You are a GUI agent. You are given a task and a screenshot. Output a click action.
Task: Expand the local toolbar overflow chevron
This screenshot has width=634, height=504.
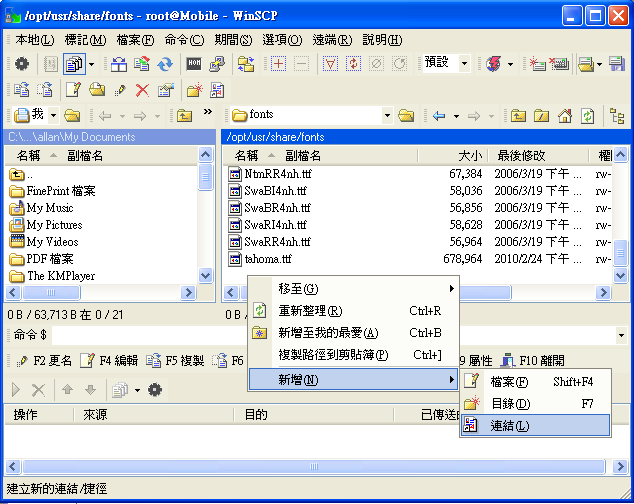[x=208, y=112]
